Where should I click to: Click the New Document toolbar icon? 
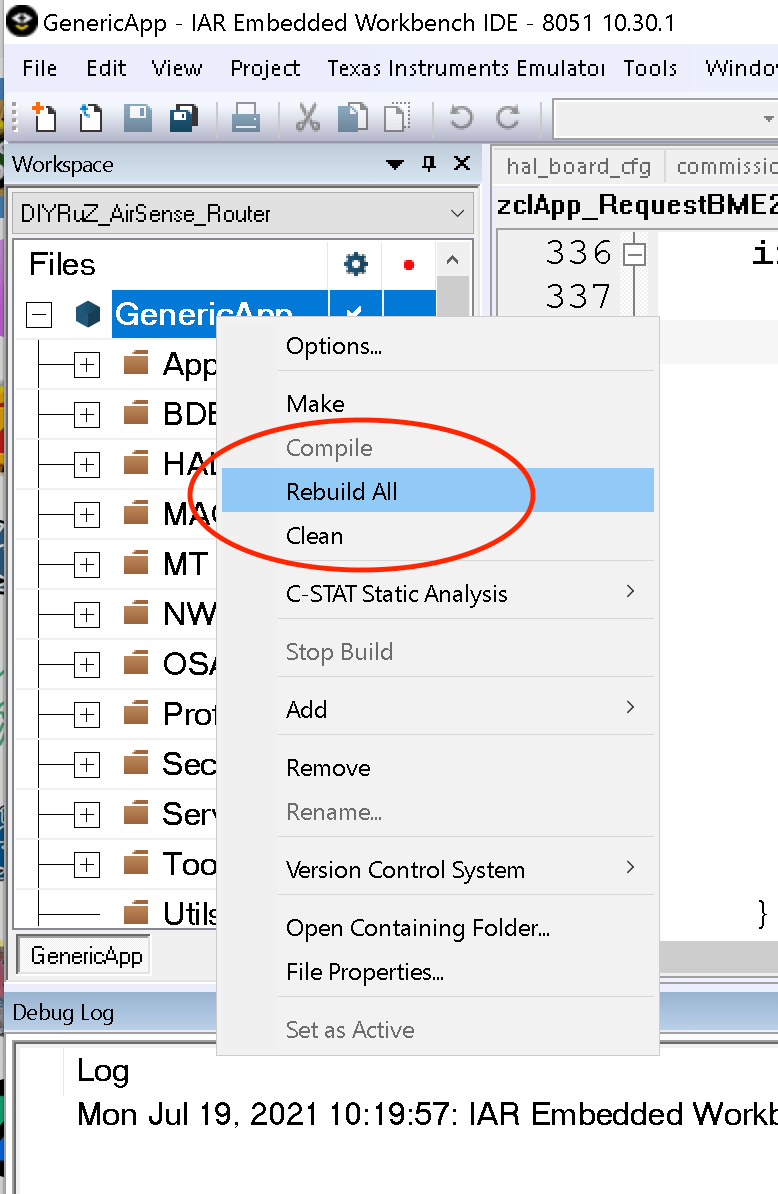pos(43,118)
